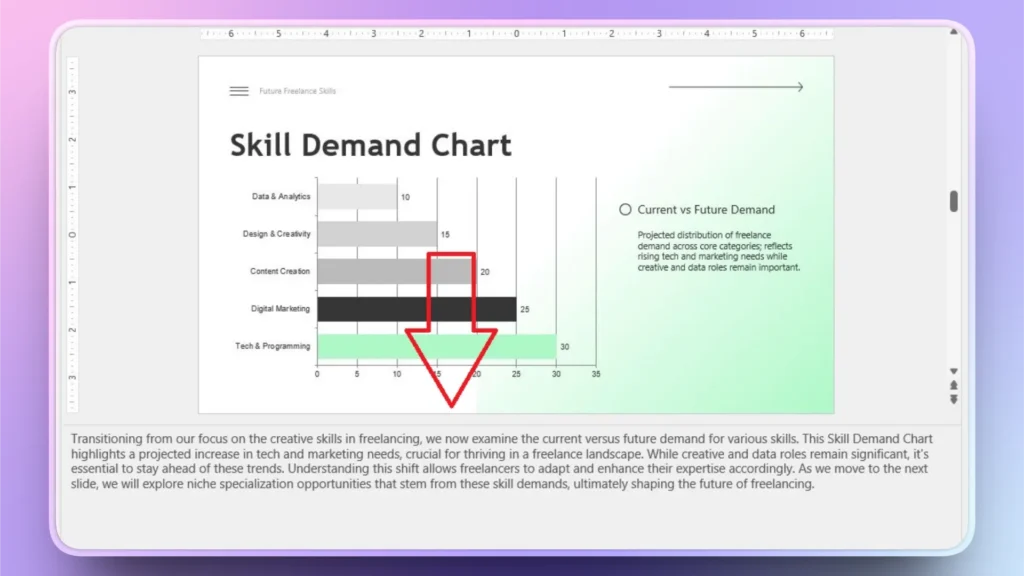Click inside the speaker notes text area
The height and width of the screenshot is (576, 1024).
pyautogui.click(x=500, y=460)
